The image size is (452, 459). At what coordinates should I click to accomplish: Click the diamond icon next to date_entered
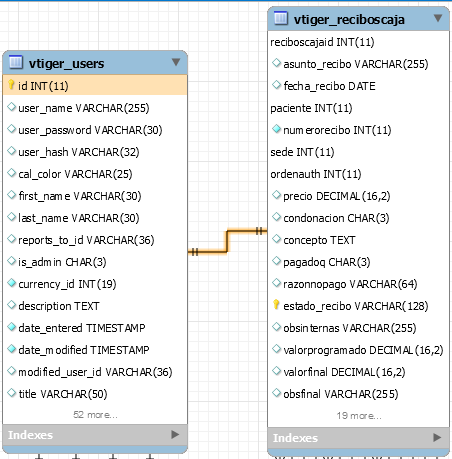point(12,327)
